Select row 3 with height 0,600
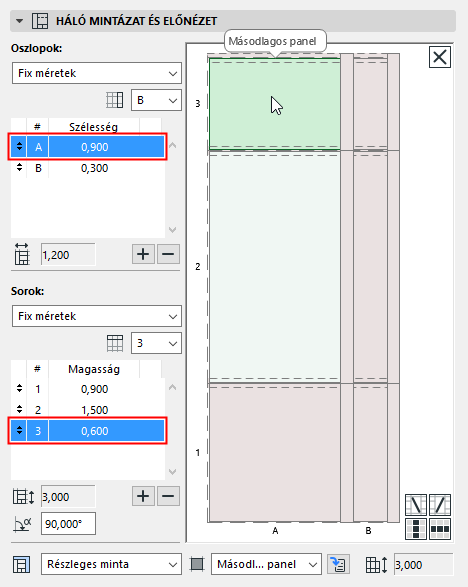The image size is (468, 587). [88, 431]
